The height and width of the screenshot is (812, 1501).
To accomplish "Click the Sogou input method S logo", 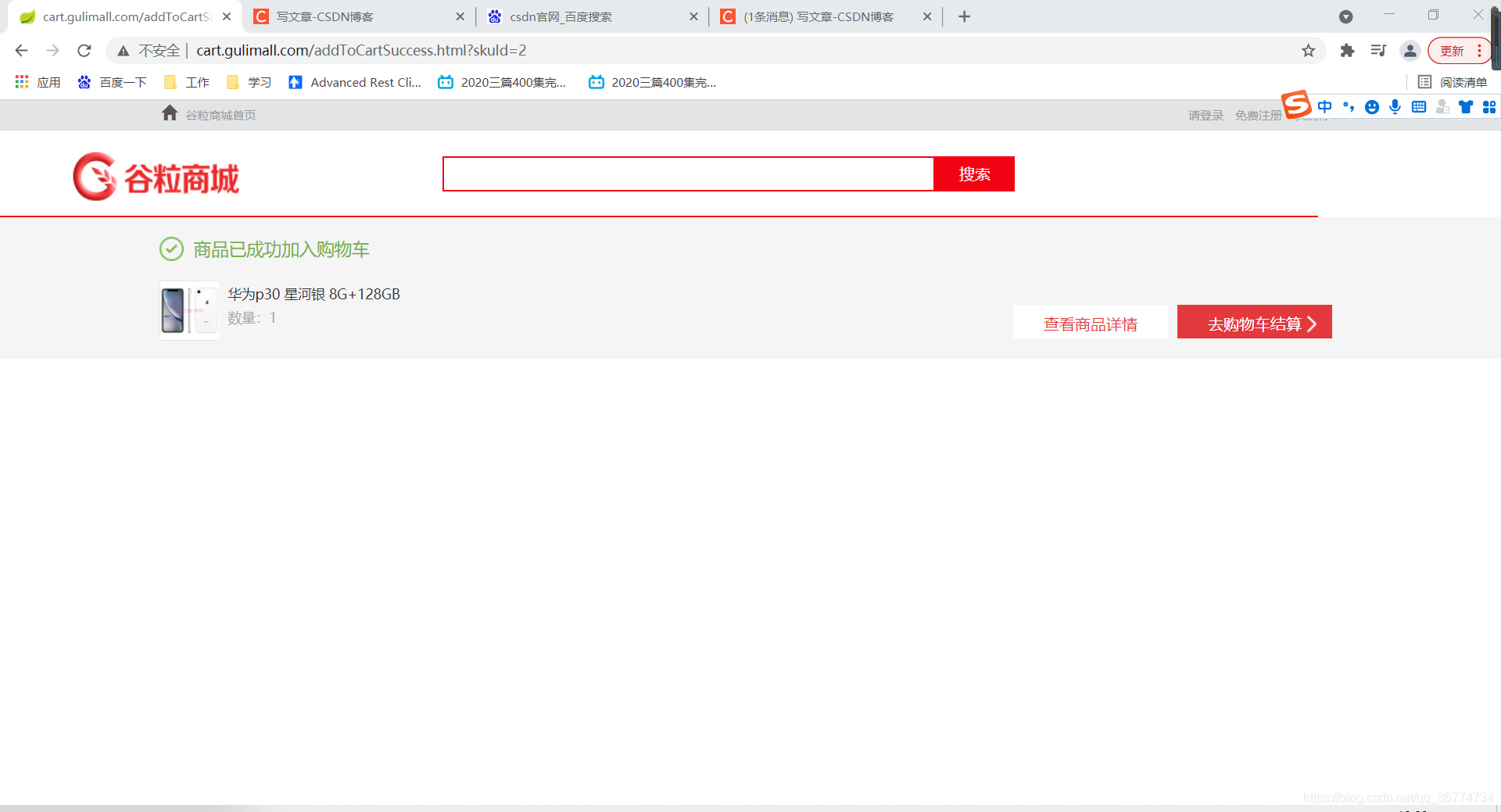I will (x=1296, y=105).
